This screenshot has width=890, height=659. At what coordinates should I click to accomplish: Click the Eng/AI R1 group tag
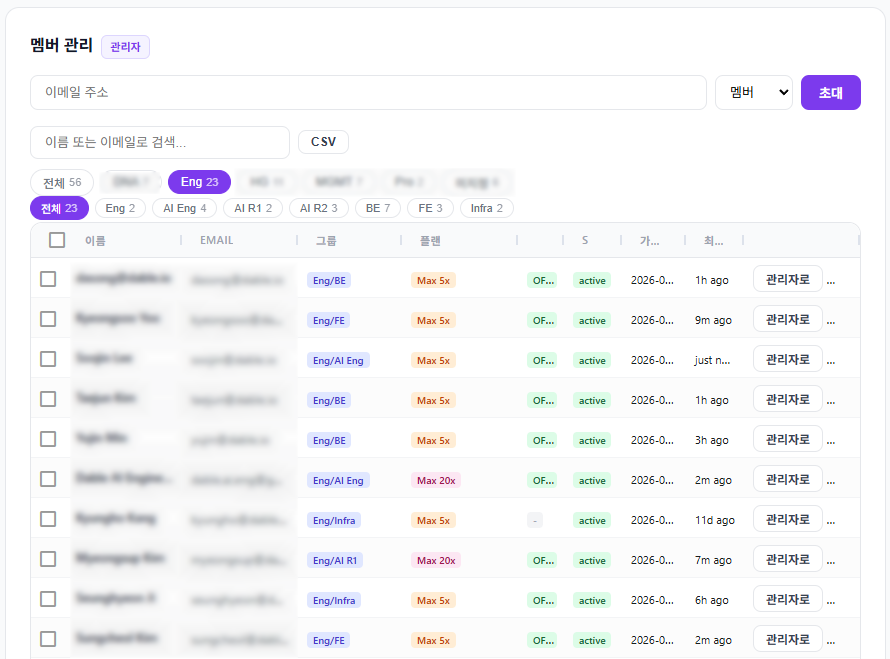coord(335,560)
